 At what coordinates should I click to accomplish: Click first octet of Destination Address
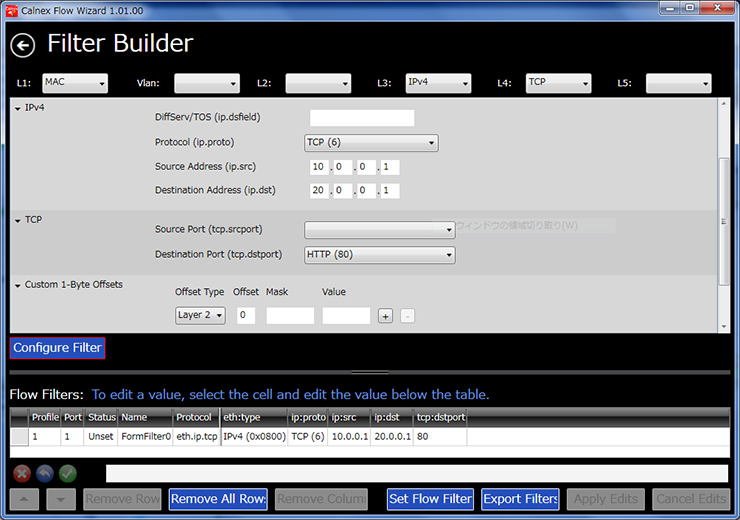319,191
